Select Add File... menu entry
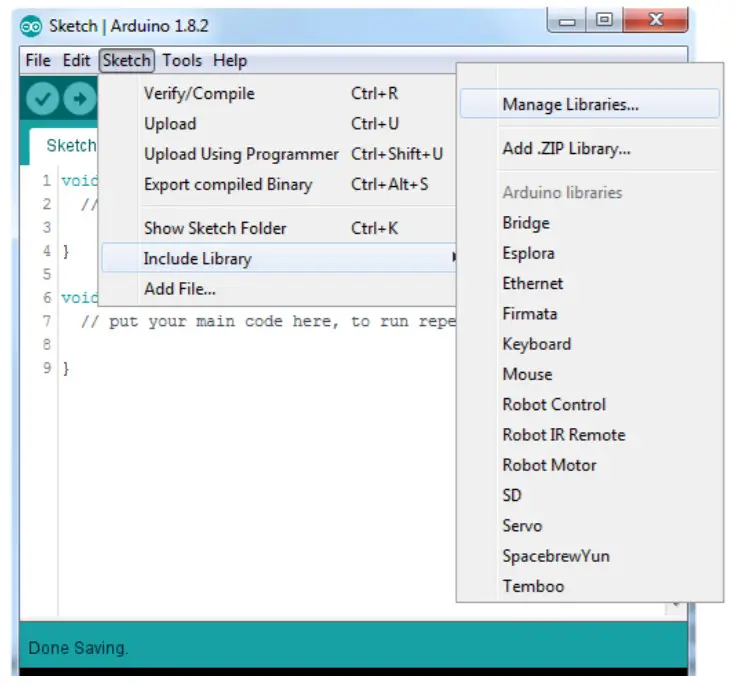The image size is (737, 685). [277, 289]
